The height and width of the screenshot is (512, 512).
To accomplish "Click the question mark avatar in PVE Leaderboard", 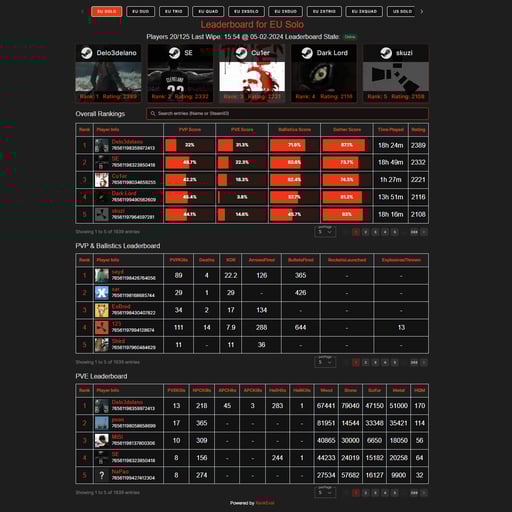I will 102,475.
